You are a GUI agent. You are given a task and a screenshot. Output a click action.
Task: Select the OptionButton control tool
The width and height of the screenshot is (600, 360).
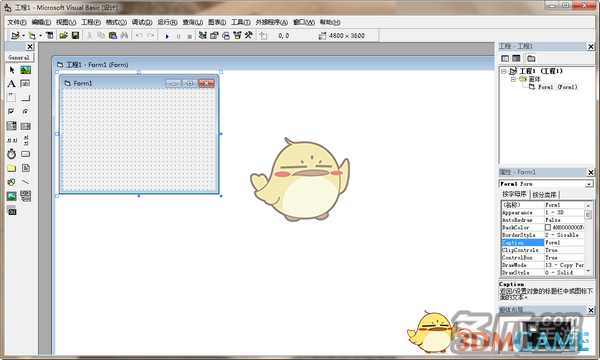[26, 111]
